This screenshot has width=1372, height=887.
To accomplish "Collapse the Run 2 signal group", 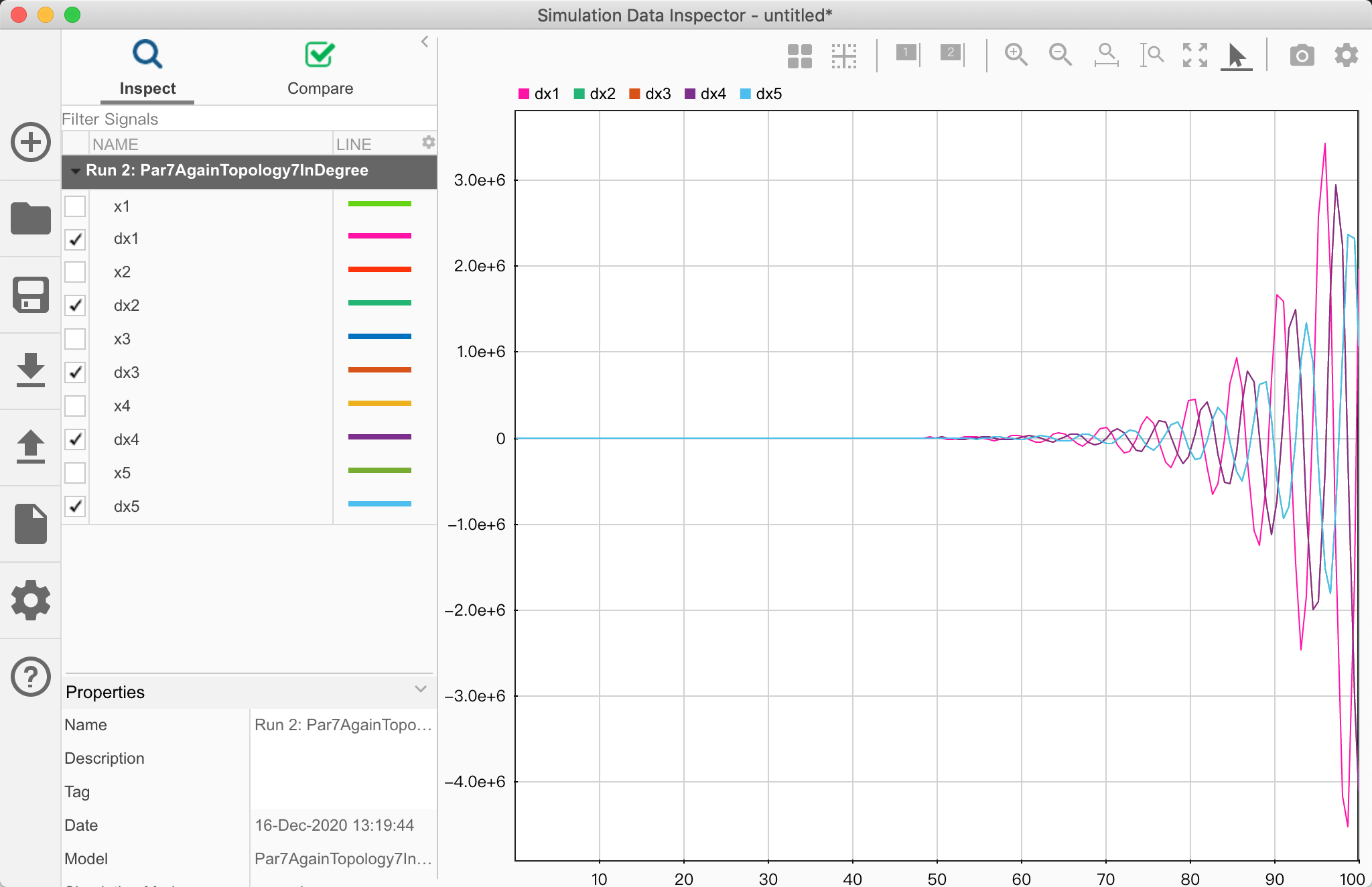I will tap(75, 171).
